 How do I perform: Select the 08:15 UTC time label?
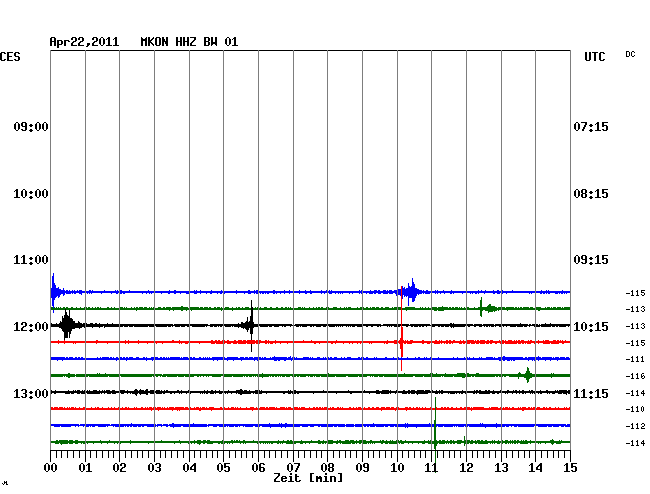[591, 194]
